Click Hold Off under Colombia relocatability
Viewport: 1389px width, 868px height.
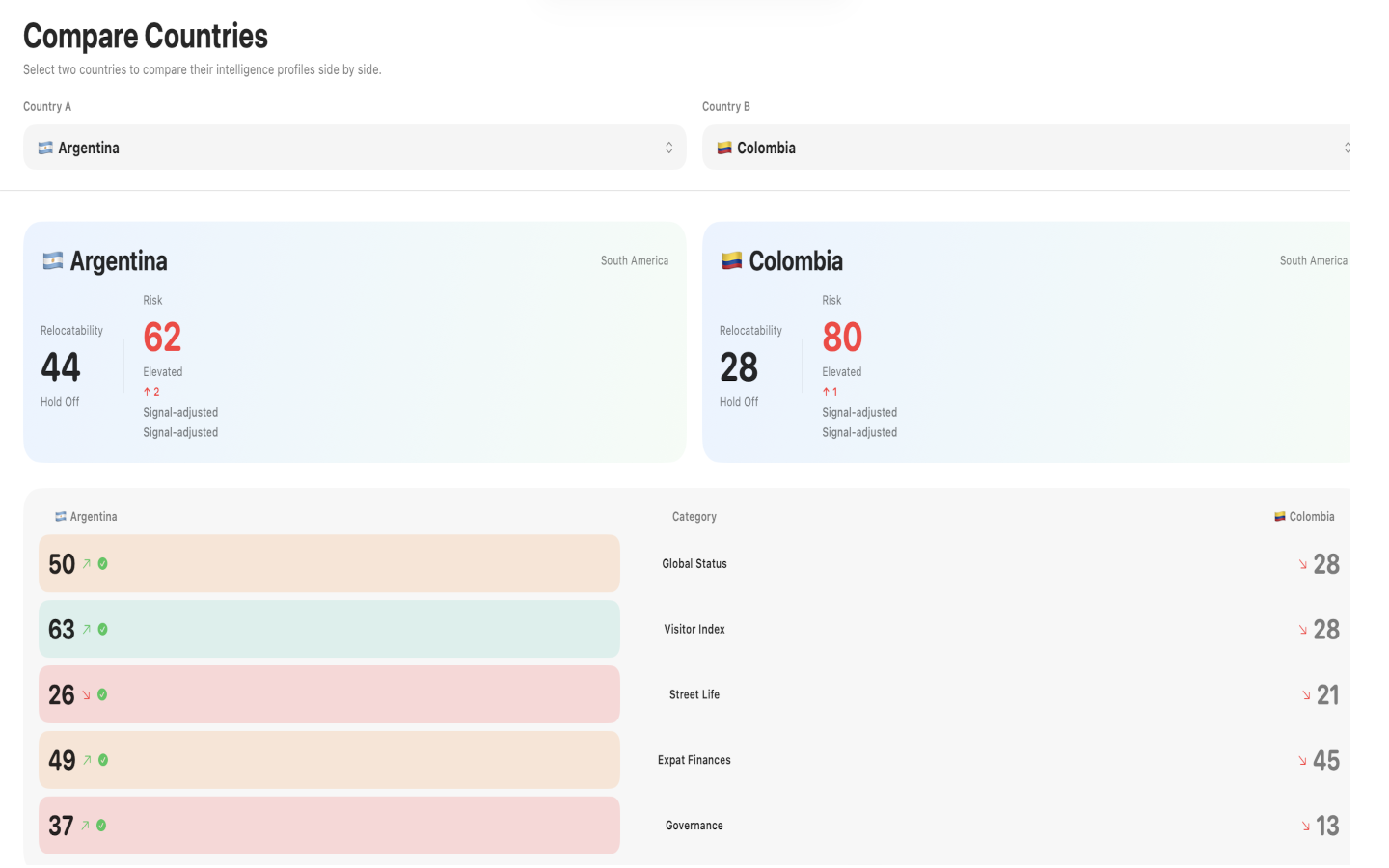pos(739,402)
